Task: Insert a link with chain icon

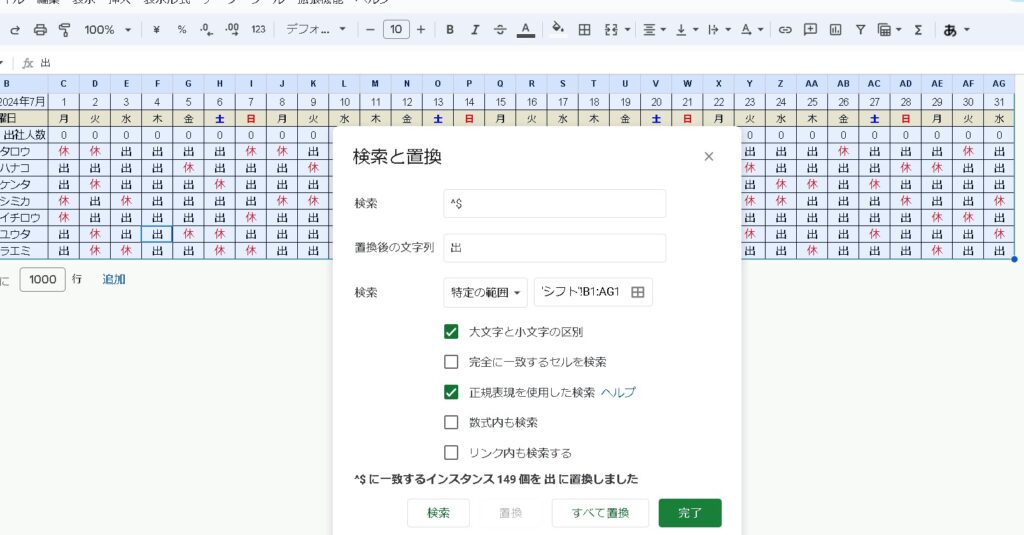Action: click(785, 29)
